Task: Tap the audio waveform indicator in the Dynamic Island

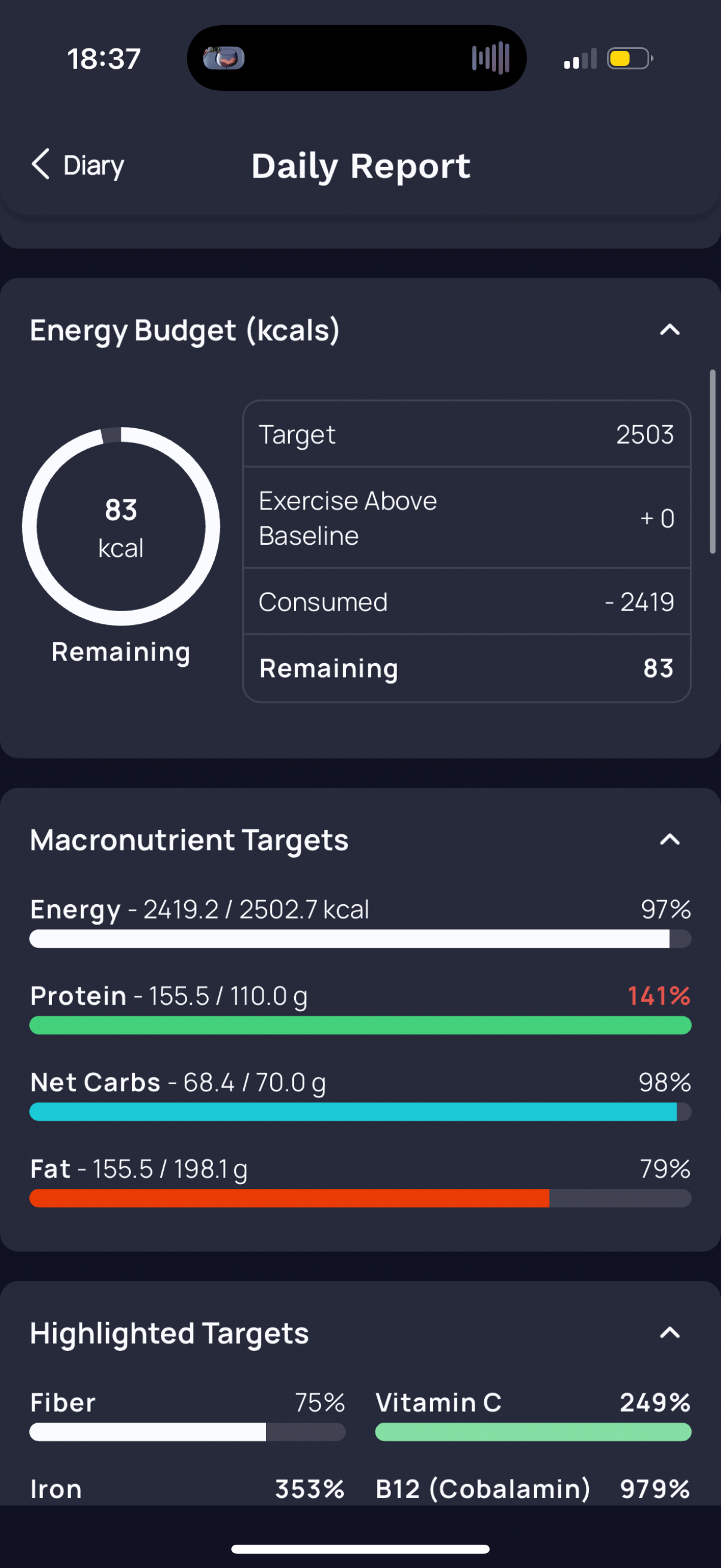Action: [x=490, y=59]
